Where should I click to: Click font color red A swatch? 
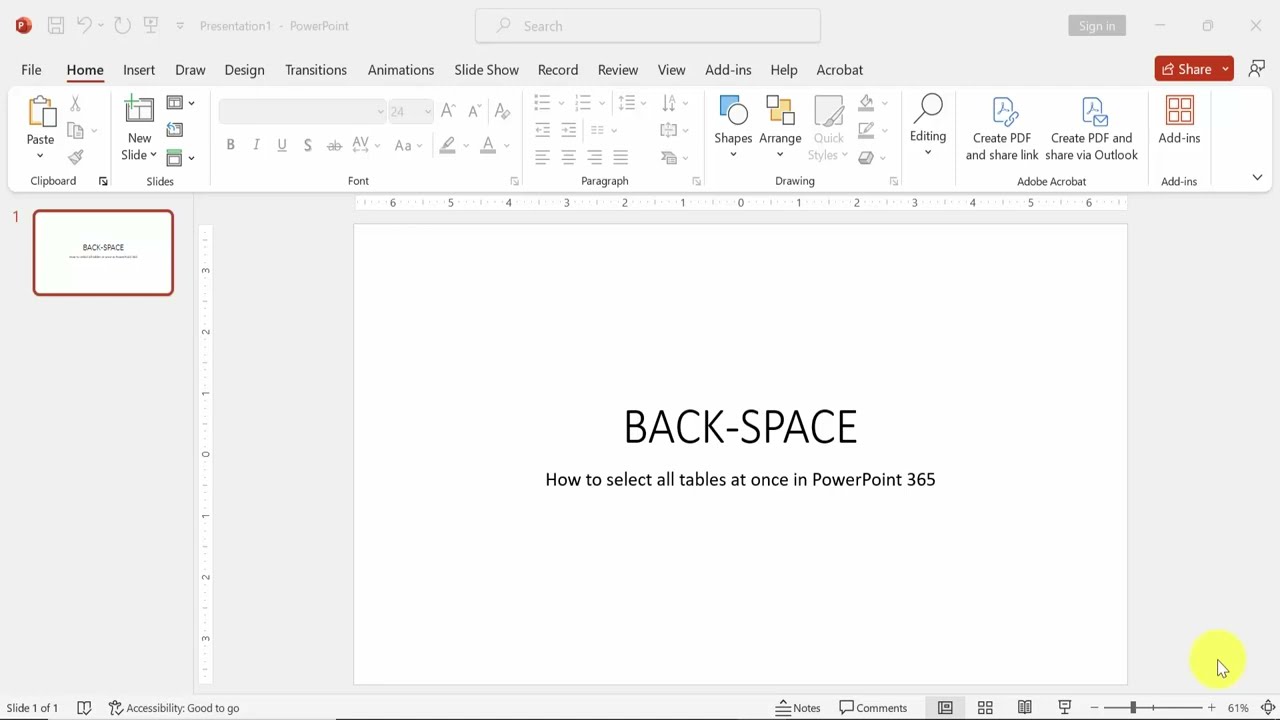[488, 145]
